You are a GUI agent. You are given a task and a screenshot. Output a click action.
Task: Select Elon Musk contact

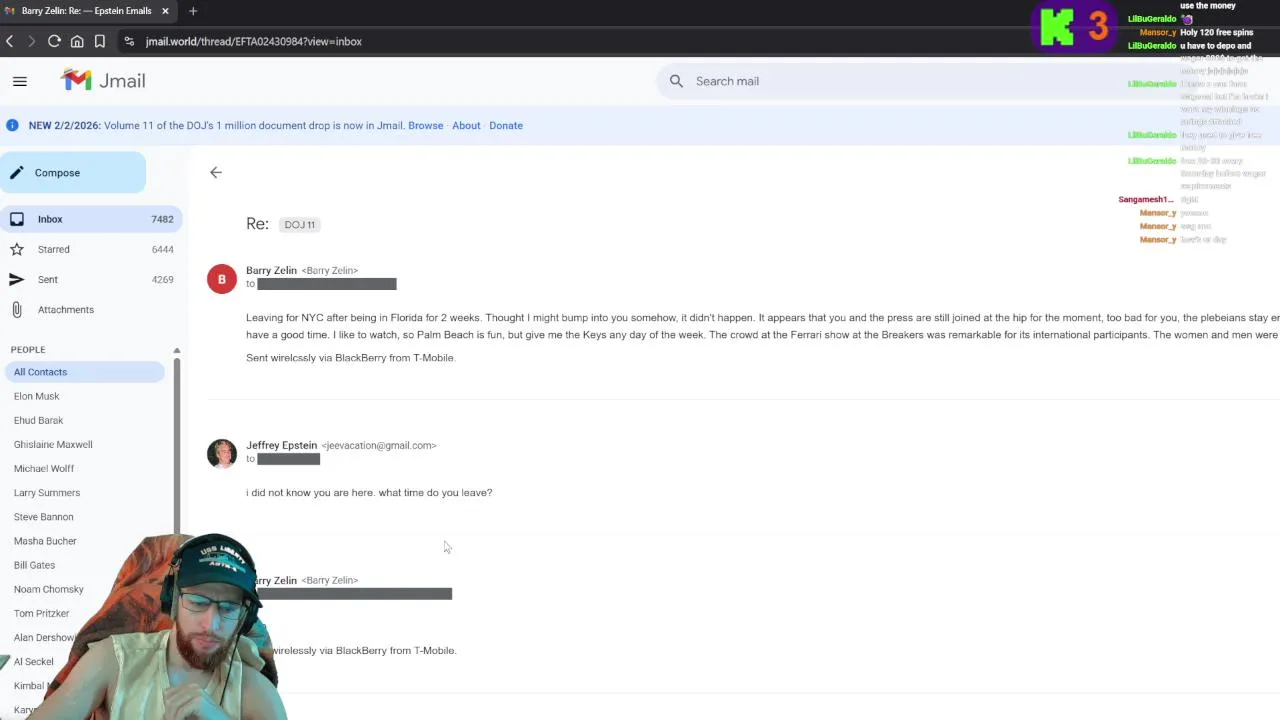37,396
